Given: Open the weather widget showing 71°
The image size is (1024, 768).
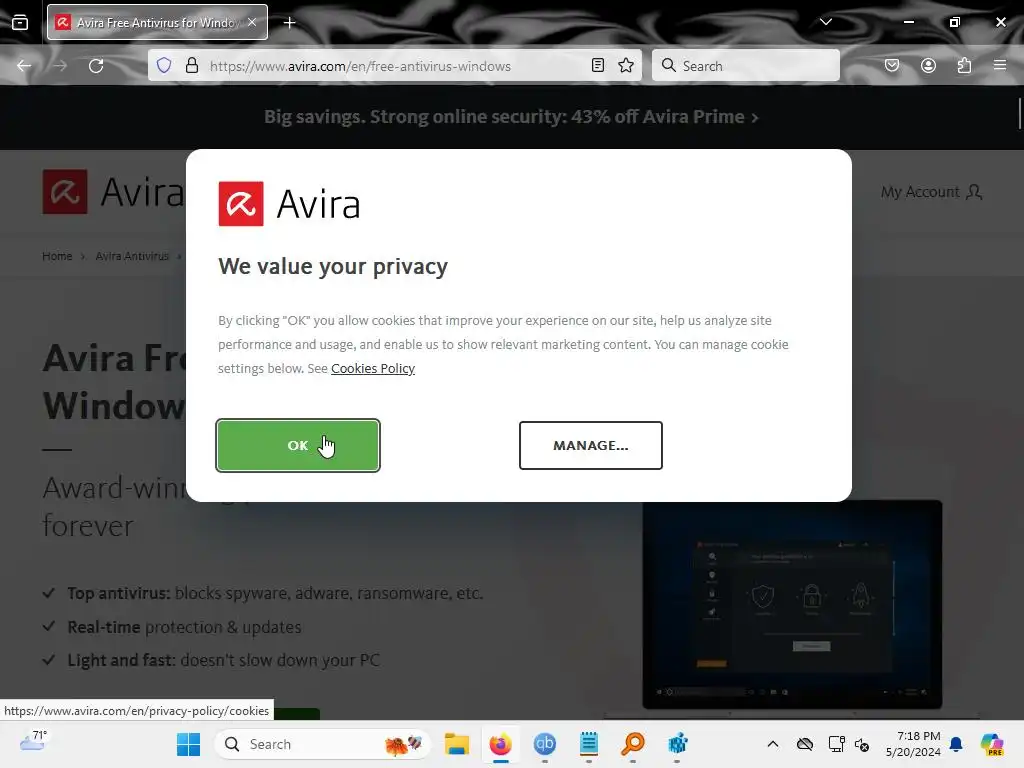Looking at the screenshot, I should (x=33, y=743).
